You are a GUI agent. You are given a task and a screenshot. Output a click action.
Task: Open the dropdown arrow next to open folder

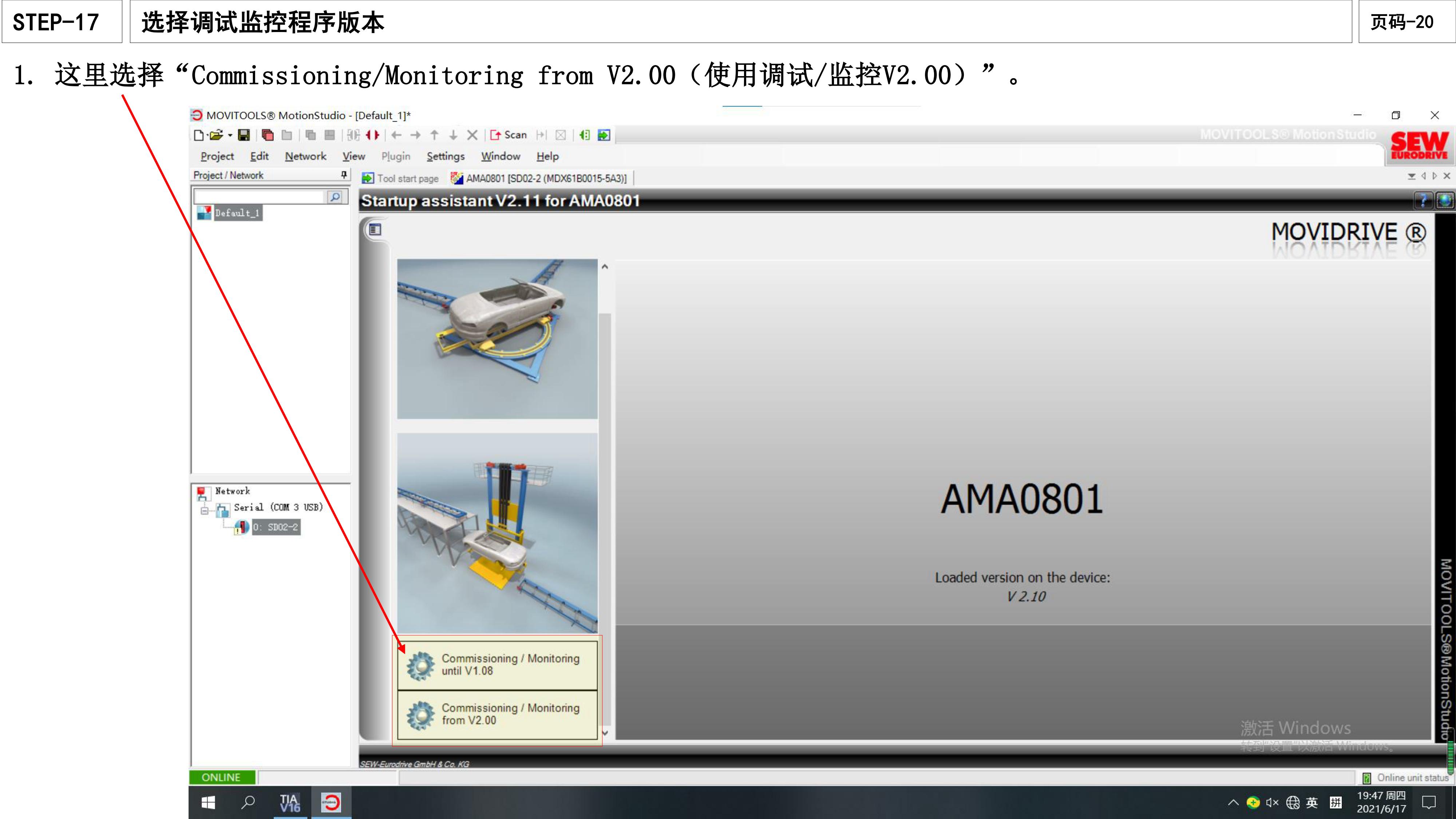click(x=231, y=135)
